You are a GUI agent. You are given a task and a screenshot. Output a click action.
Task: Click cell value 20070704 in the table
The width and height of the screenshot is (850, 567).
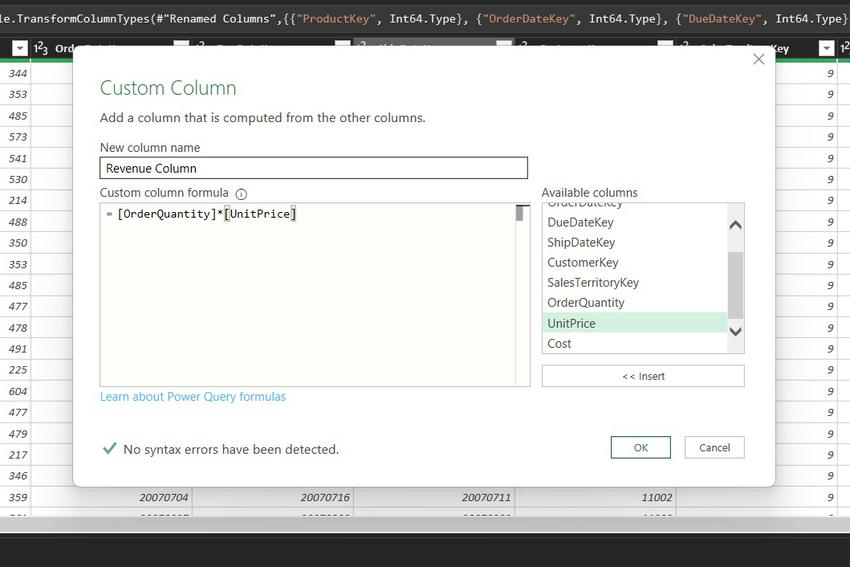164,497
